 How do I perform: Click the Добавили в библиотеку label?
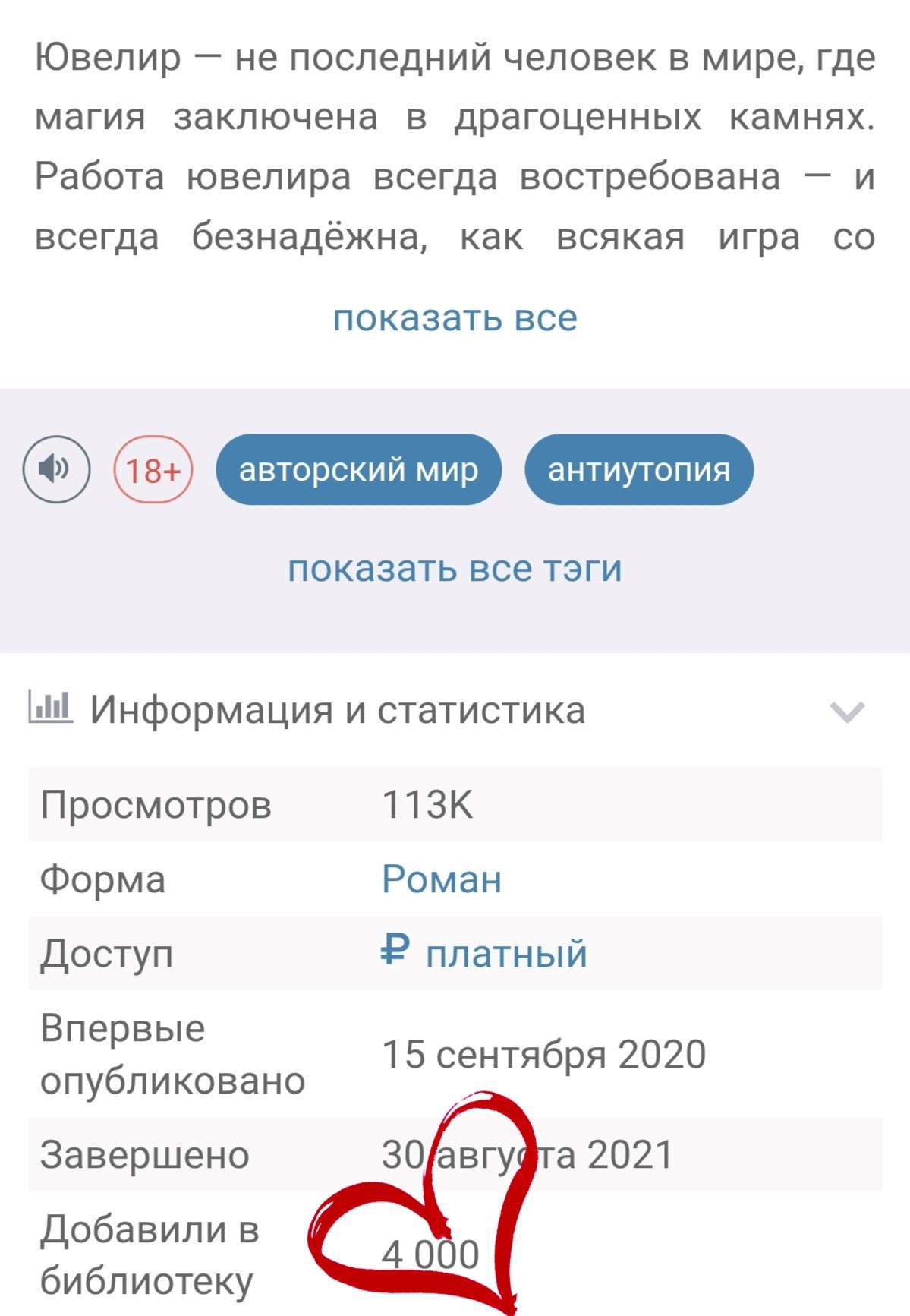(149, 1254)
